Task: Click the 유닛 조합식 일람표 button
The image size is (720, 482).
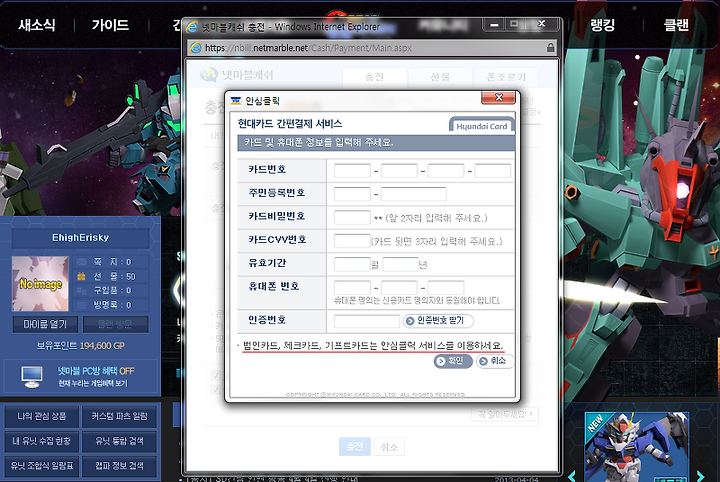Action: tap(42, 466)
